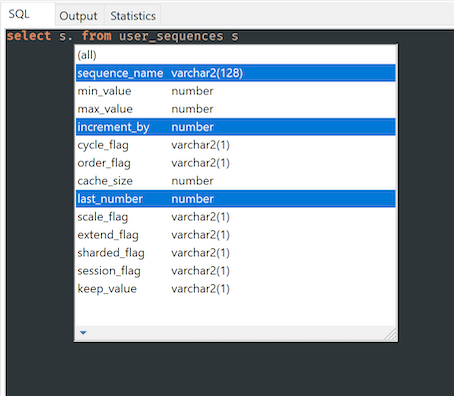Pick the cycle_flag column
This screenshot has width=454, height=396.
click(x=235, y=145)
